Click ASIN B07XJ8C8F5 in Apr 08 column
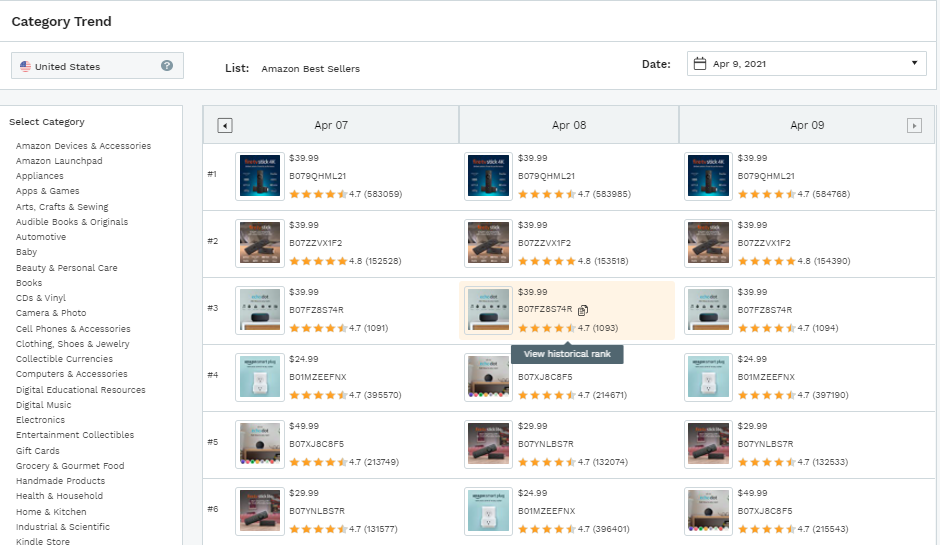Viewport: 940px width, 545px height. click(545, 377)
